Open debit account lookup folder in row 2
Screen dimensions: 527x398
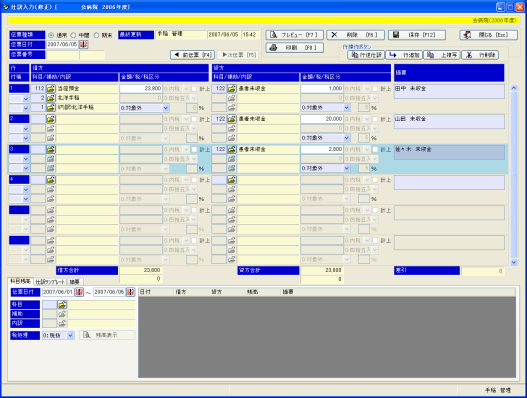[x=51, y=119]
